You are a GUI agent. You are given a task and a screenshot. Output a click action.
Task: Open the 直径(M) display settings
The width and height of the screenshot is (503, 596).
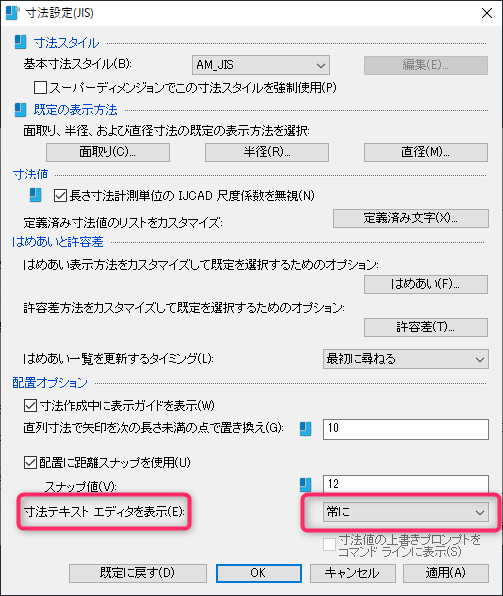(426, 152)
